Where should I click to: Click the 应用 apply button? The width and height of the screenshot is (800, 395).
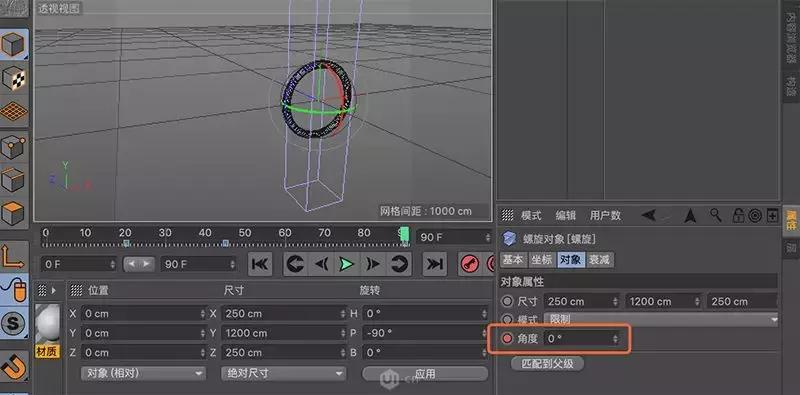(x=425, y=374)
